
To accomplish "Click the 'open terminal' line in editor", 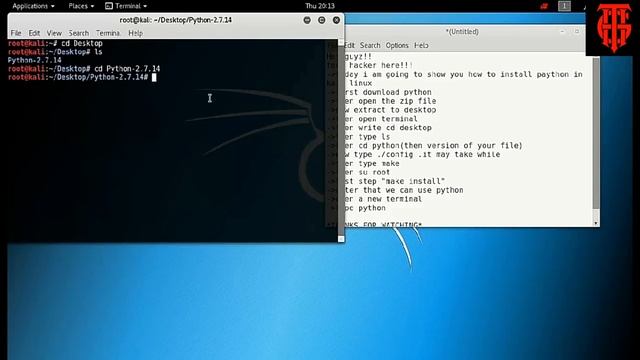I will (x=381, y=119).
